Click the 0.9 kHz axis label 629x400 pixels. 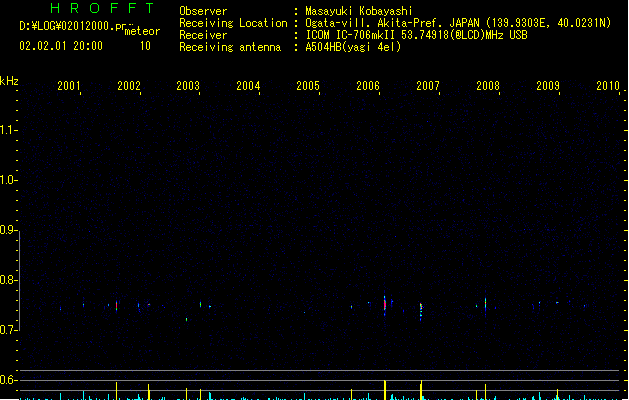point(8,230)
